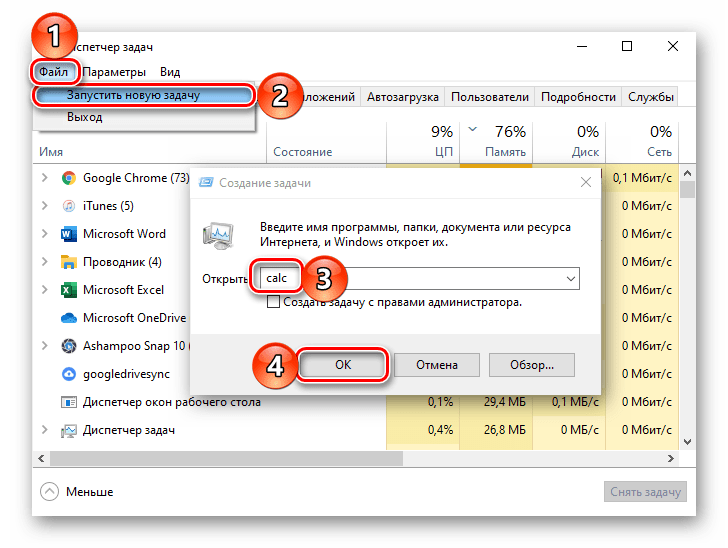The width and height of the screenshot is (728, 548).
Task: Switch to the Автозагрузка tab
Action: click(403, 97)
